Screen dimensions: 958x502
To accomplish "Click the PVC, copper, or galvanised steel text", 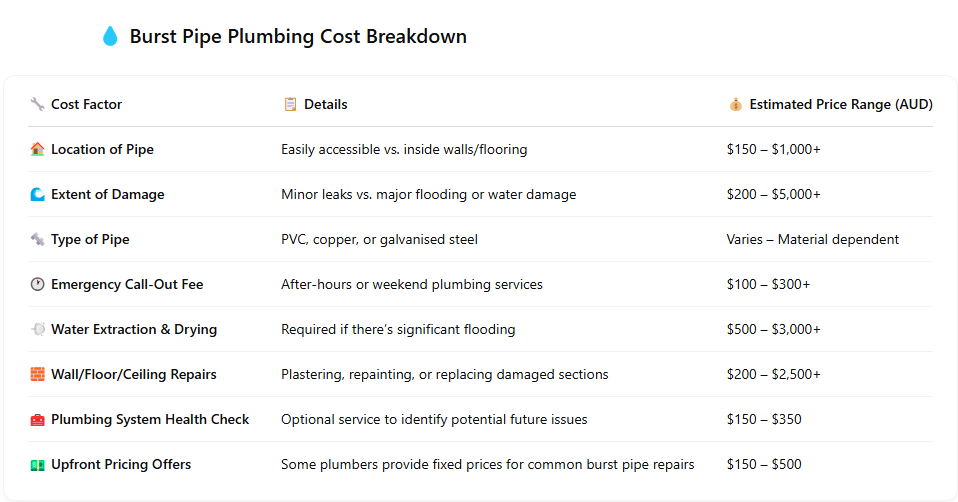I will click(x=379, y=239).
